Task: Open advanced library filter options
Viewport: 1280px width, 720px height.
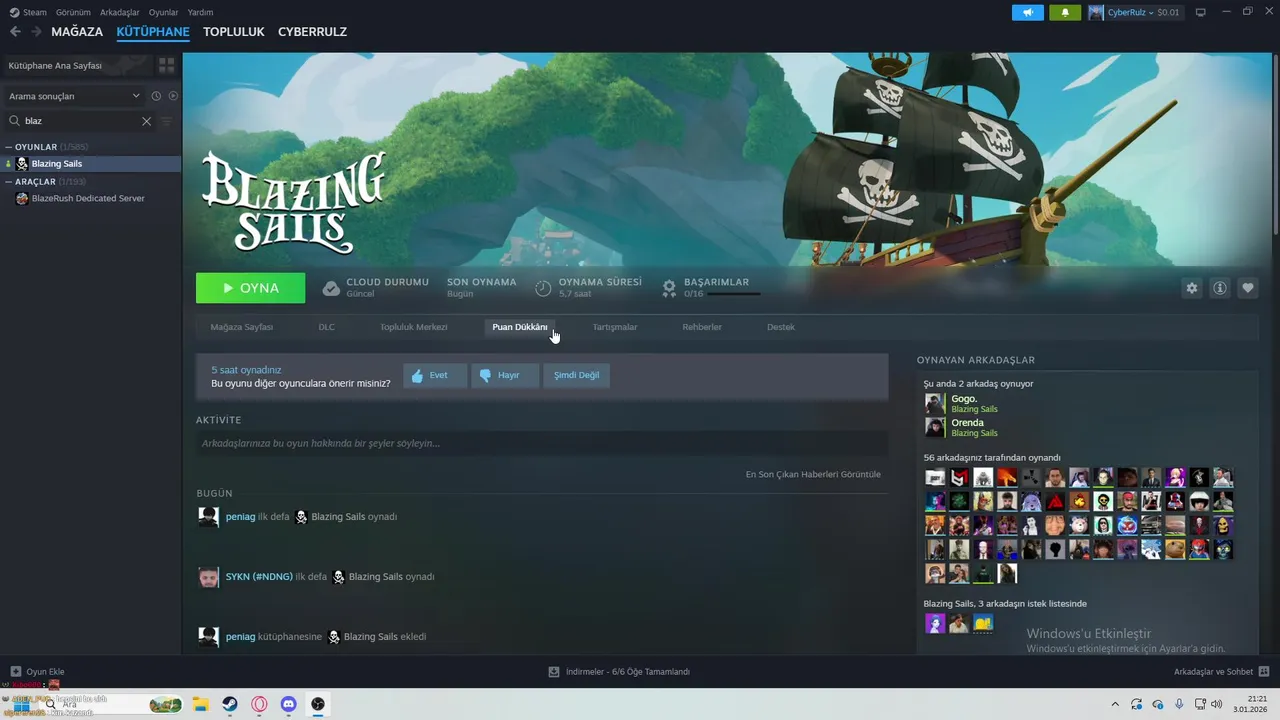Action: coord(167,121)
